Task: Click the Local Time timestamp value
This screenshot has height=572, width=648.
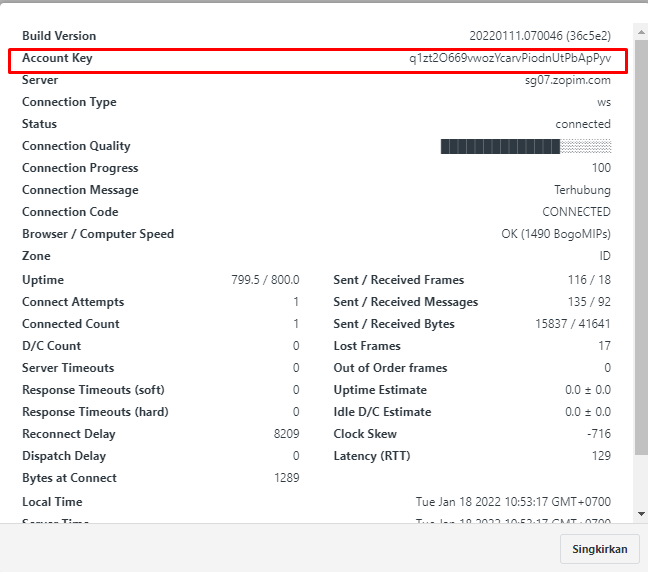Action: pos(513,502)
